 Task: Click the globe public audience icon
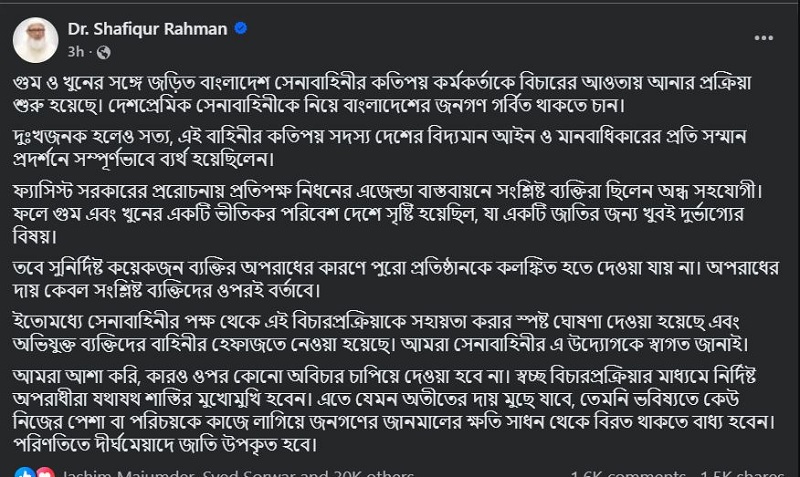(x=103, y=50)
